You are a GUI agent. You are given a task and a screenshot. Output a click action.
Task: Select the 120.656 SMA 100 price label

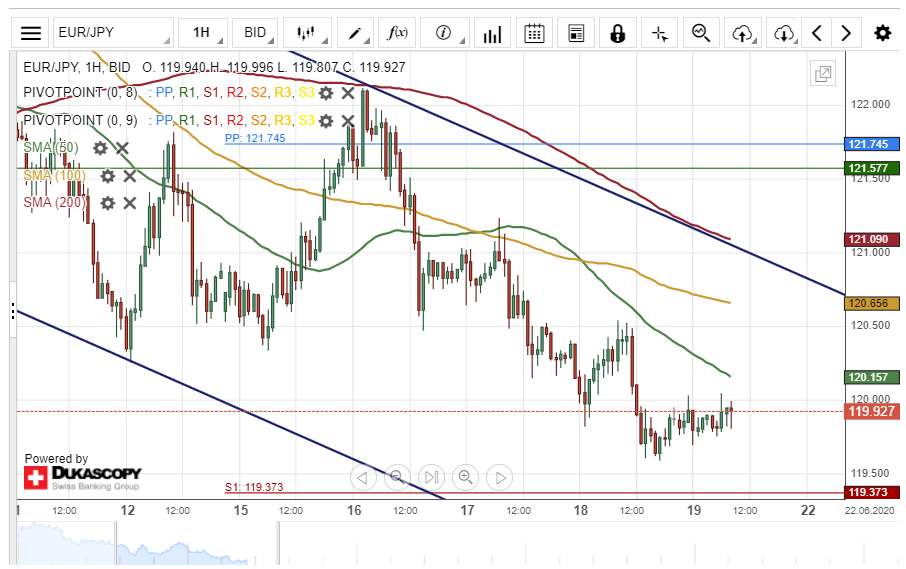coord(871,303)
